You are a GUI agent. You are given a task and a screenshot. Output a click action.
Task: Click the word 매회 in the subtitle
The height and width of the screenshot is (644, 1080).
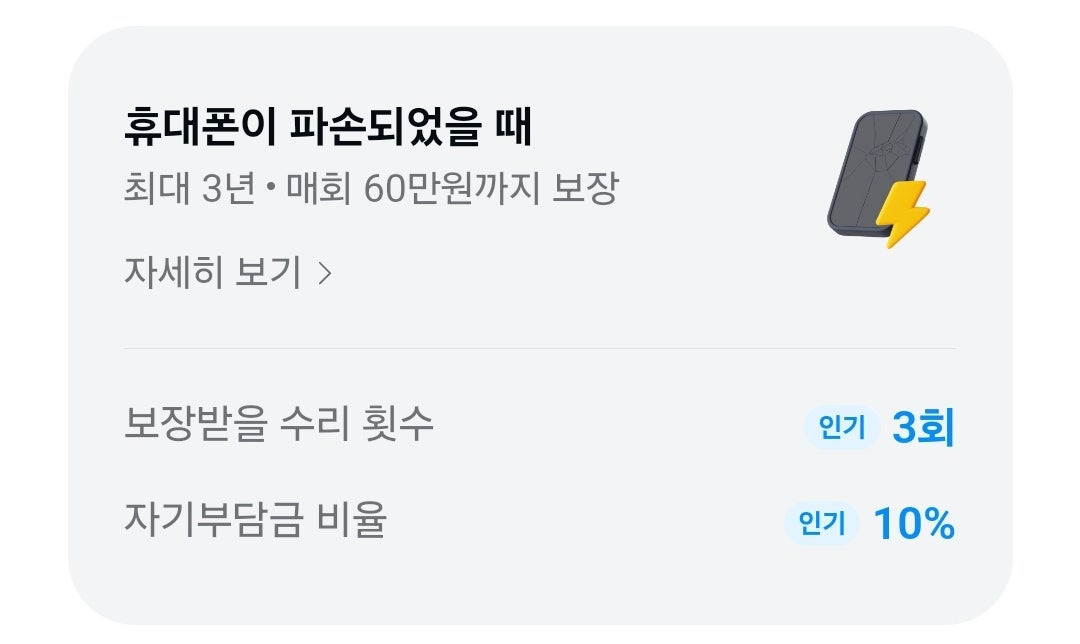[318, 188]
